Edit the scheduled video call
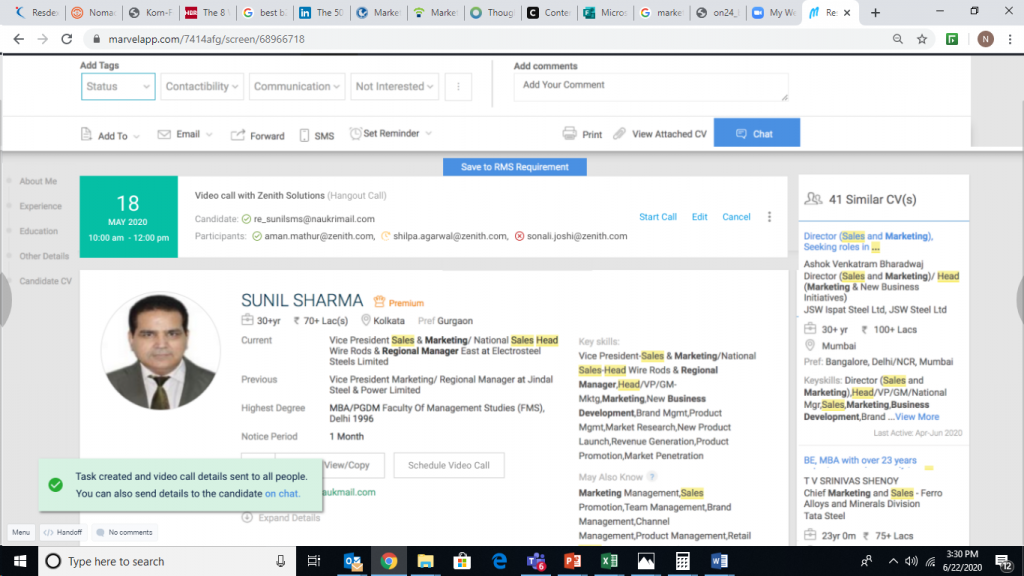Image resolution: width=1024 pixels, height=576 pixels. pyautogui.click(x=699, y=217)
